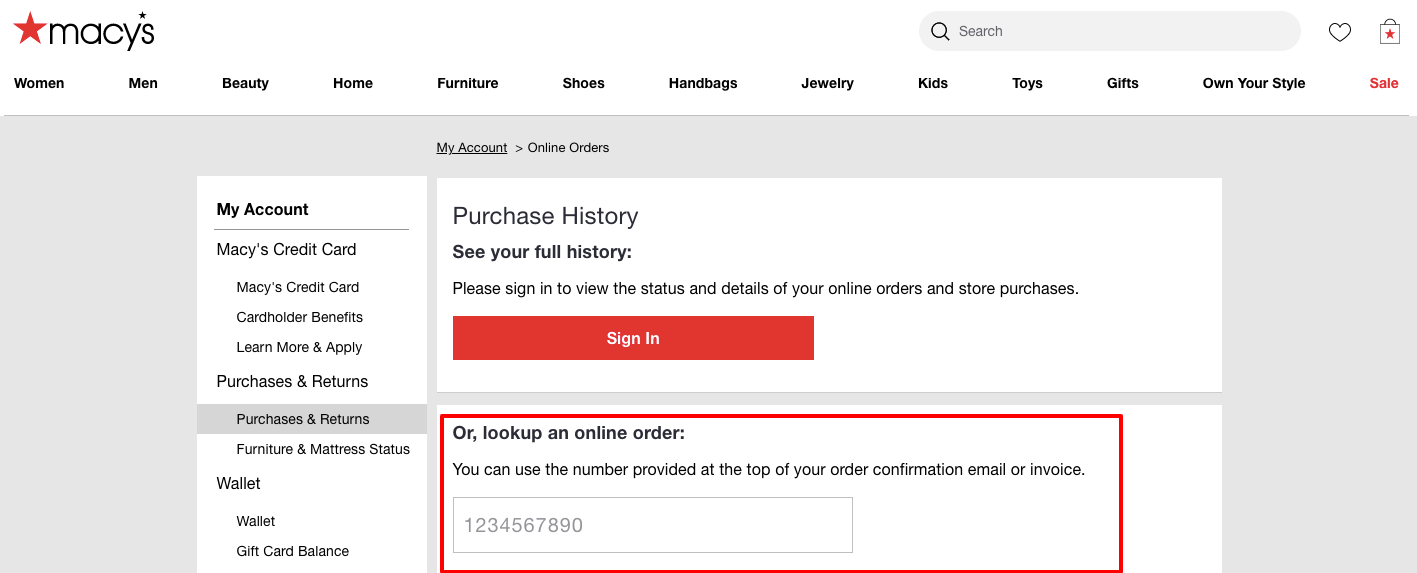Focus the order number input field
1417x573 pixels.
coord(653,525)
